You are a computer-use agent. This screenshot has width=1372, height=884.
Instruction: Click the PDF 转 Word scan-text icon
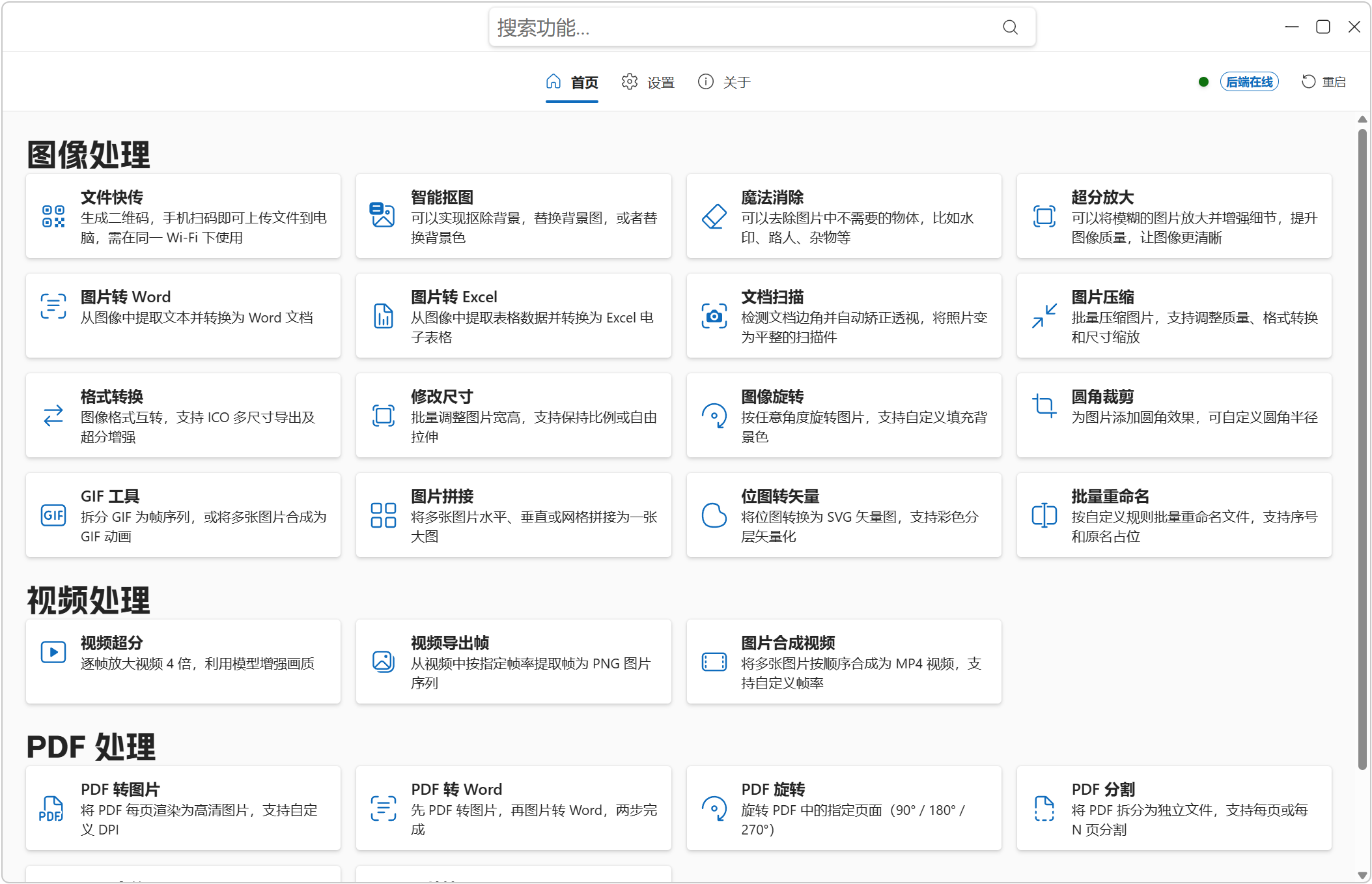(384, 808)
